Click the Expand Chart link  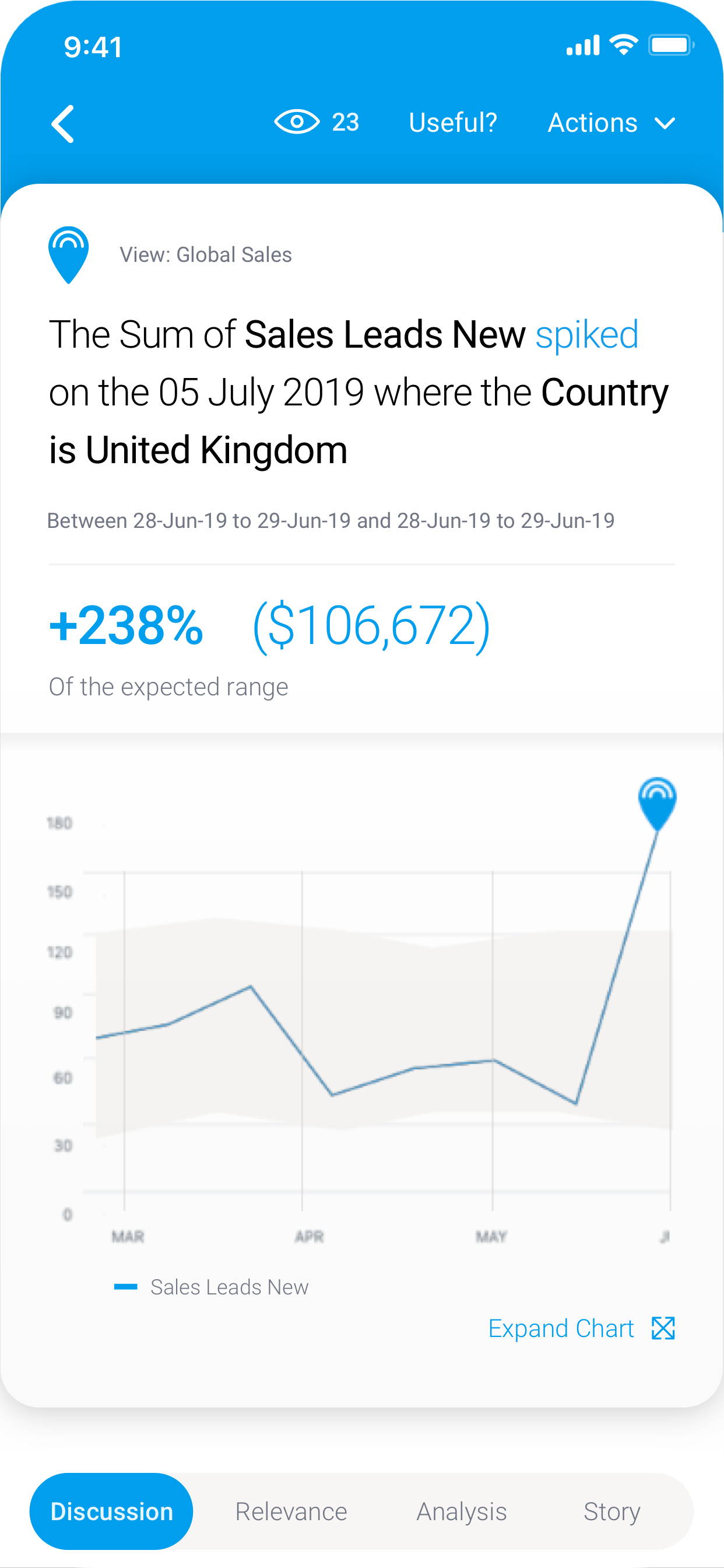tap(561, 1328)
